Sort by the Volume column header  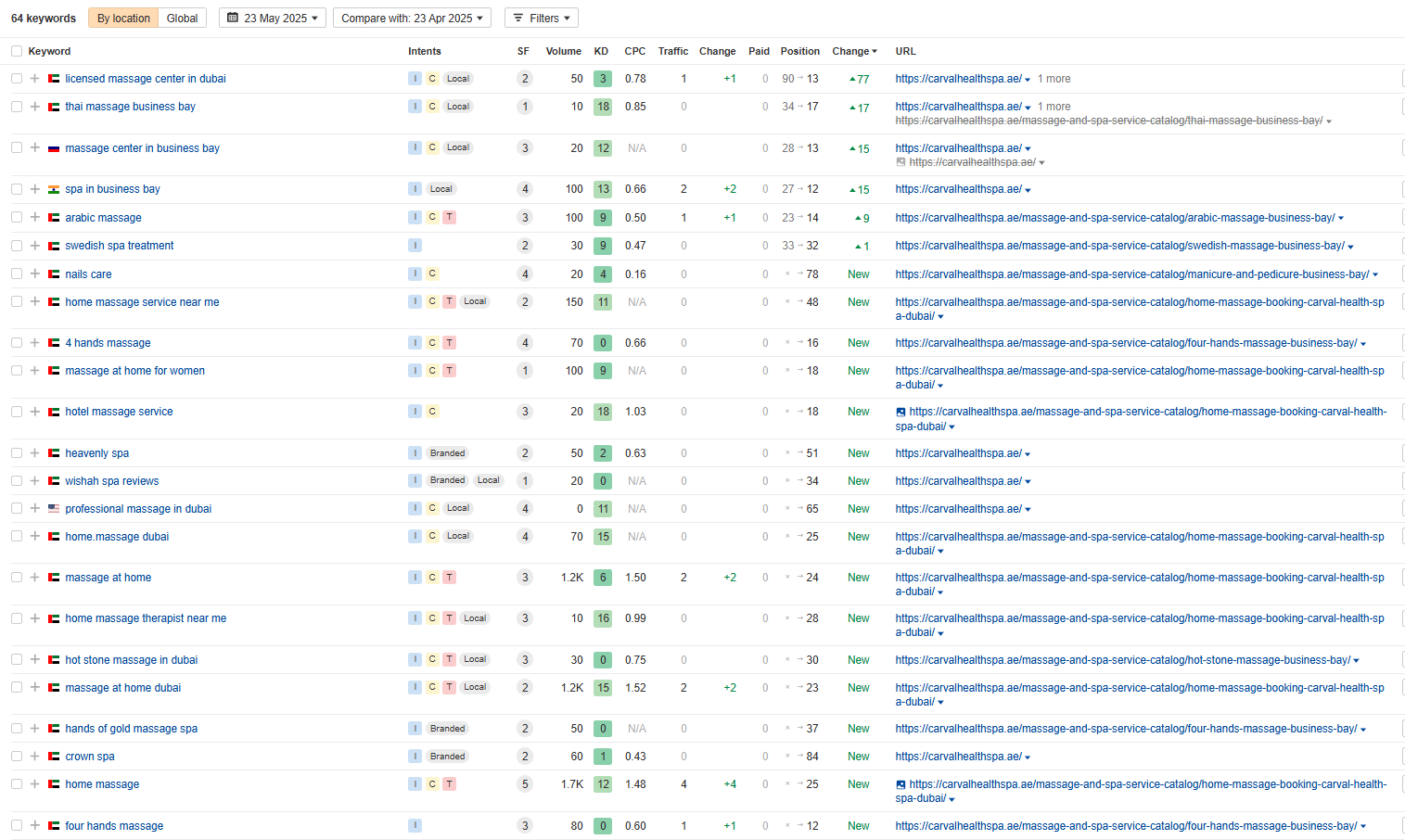pos(563,51)
